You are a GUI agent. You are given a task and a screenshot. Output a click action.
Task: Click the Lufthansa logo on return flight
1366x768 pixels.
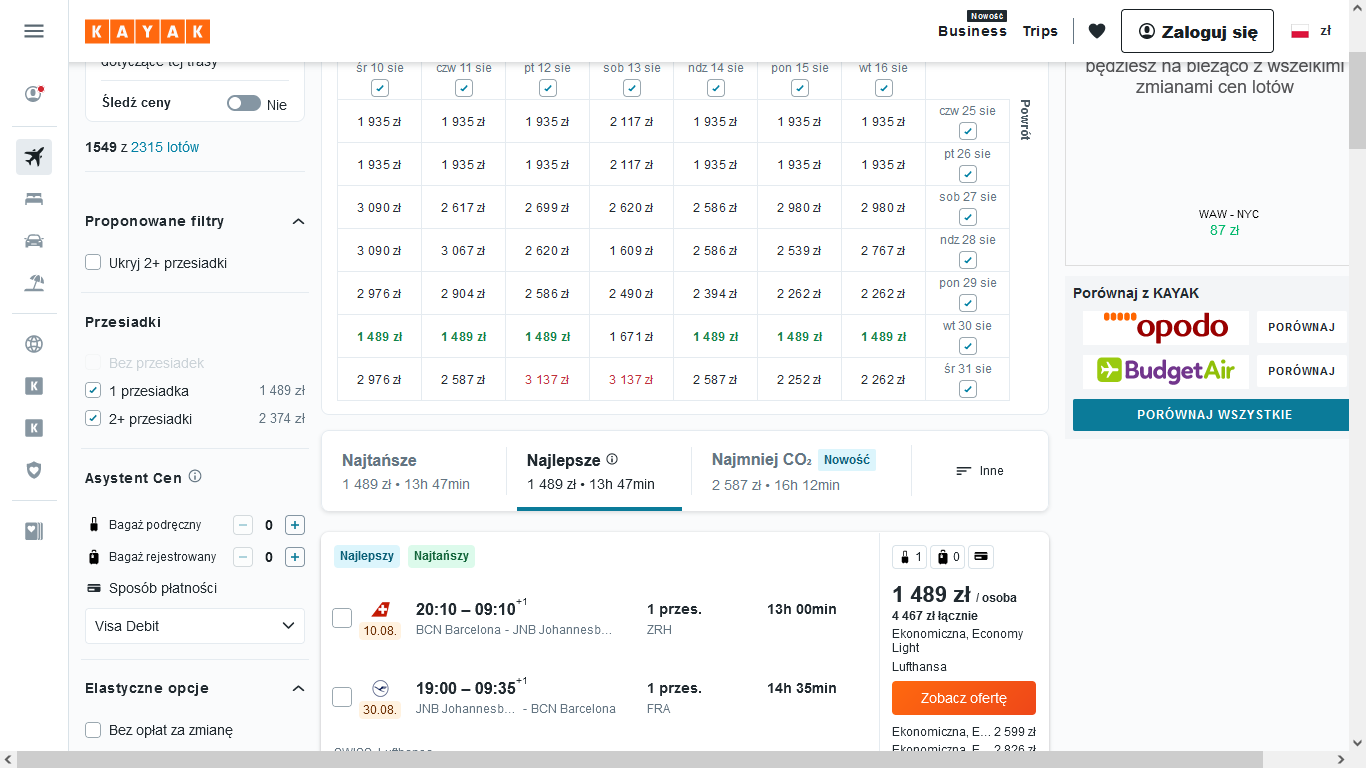pos(380,688)
